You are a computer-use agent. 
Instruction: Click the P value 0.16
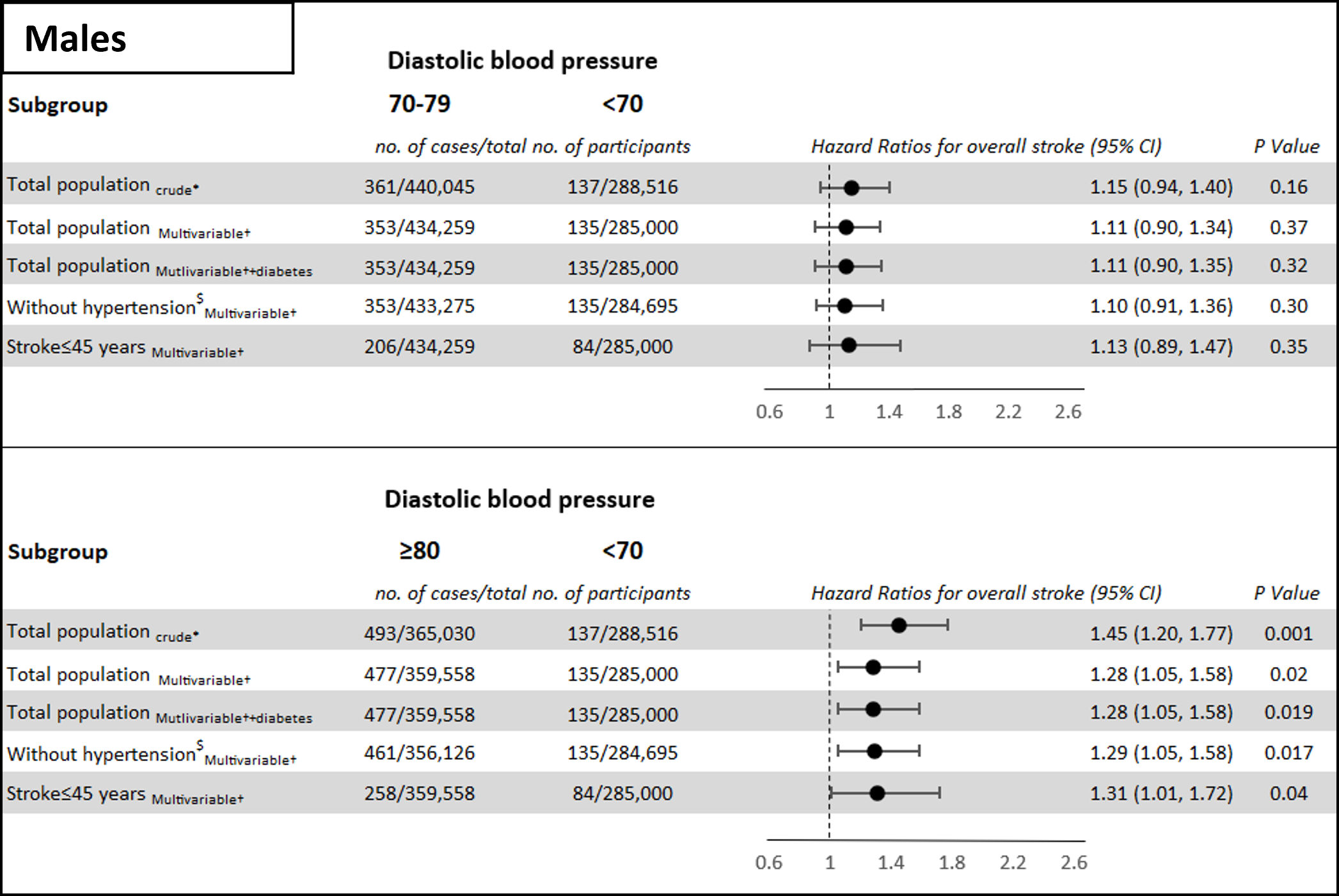pos(1288,187)
